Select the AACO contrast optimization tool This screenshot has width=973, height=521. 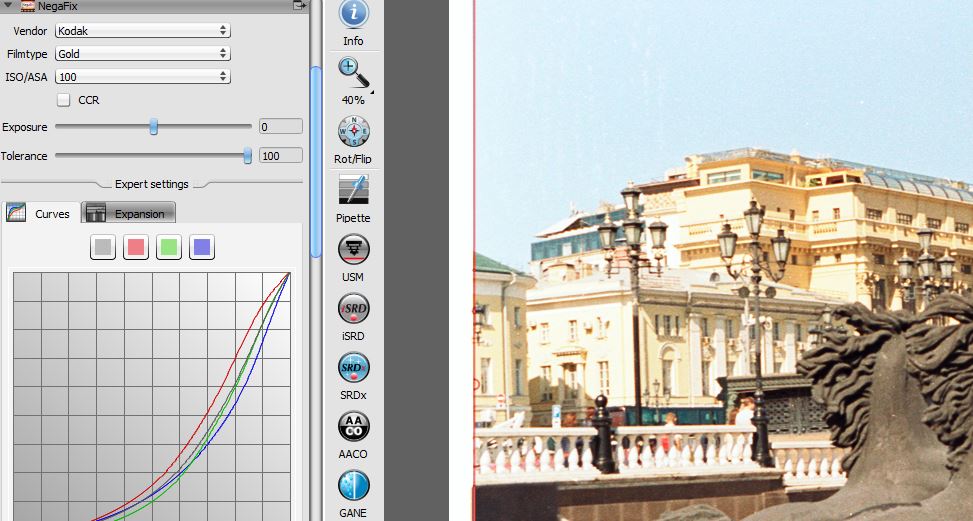click(353, 426)
